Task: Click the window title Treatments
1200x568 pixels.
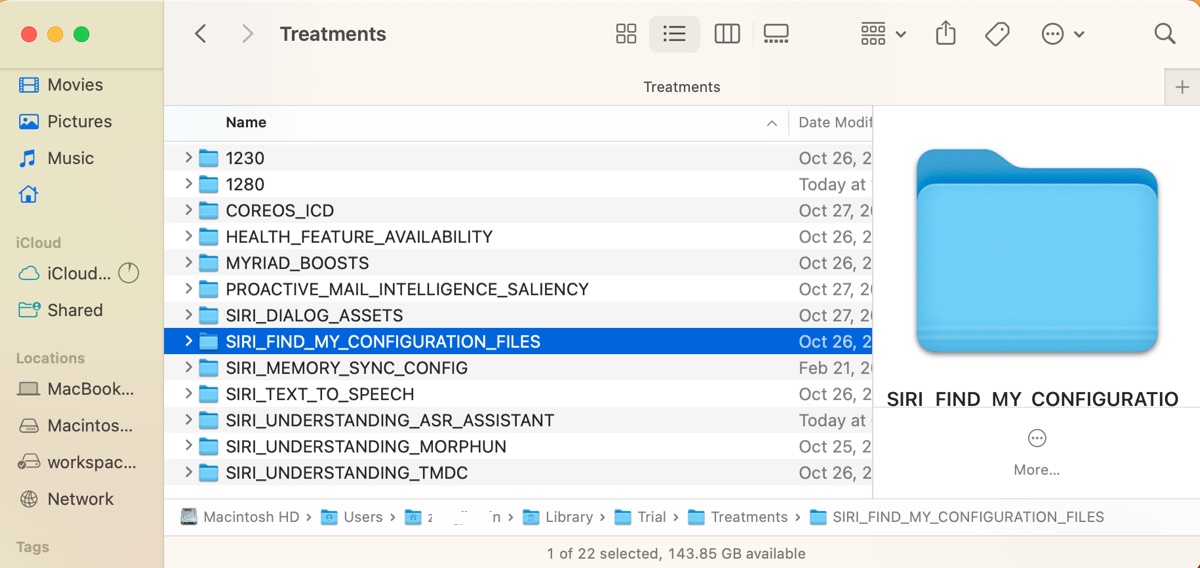Action: click(333, 34)
